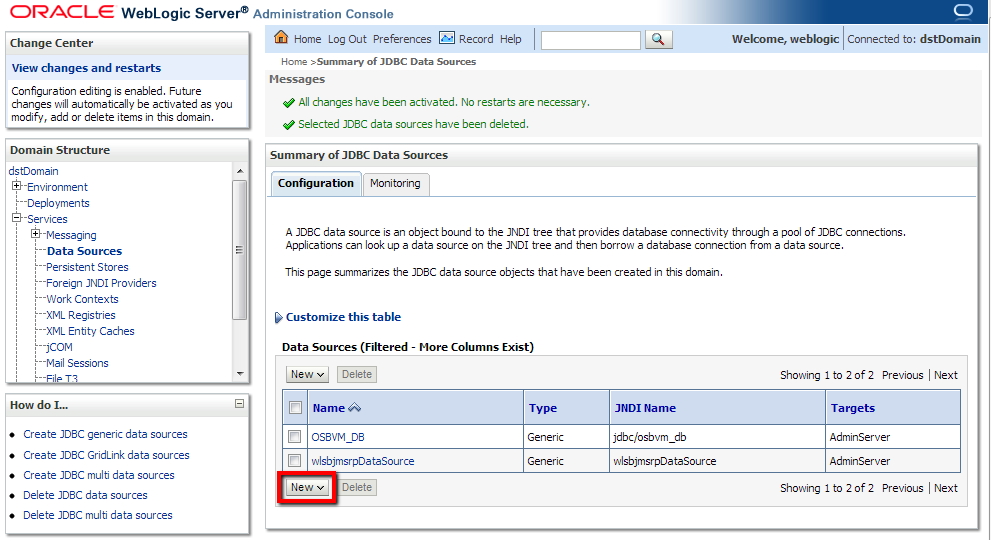Open Mail Sessions tree item
The image size is (991, 540).
77,363
